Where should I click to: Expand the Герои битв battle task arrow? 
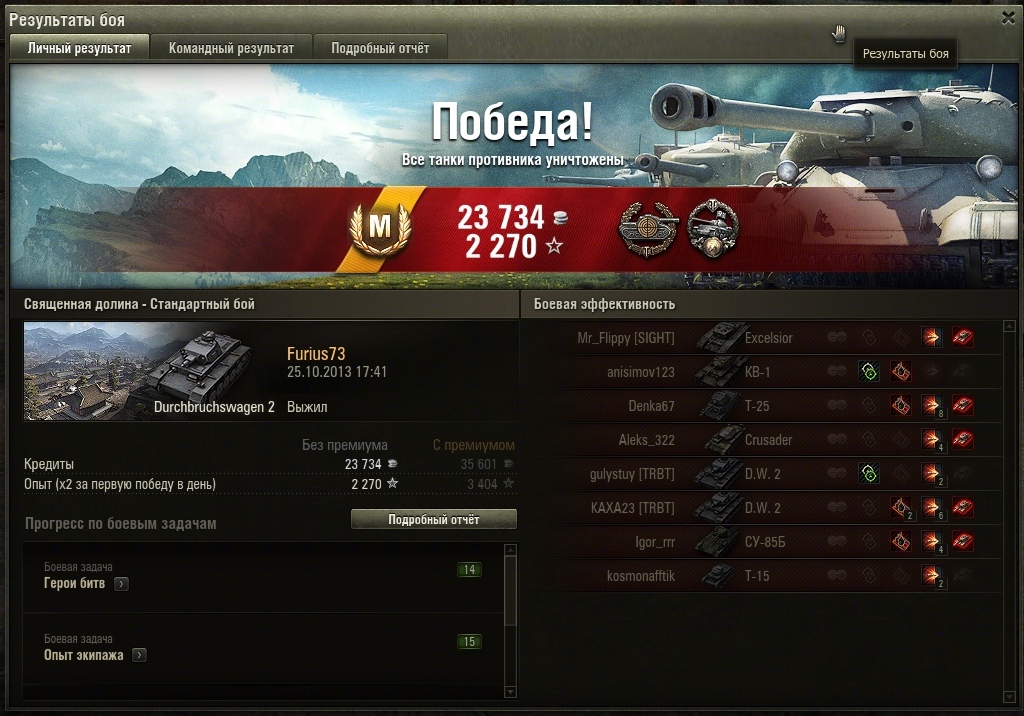click(121, 584)
